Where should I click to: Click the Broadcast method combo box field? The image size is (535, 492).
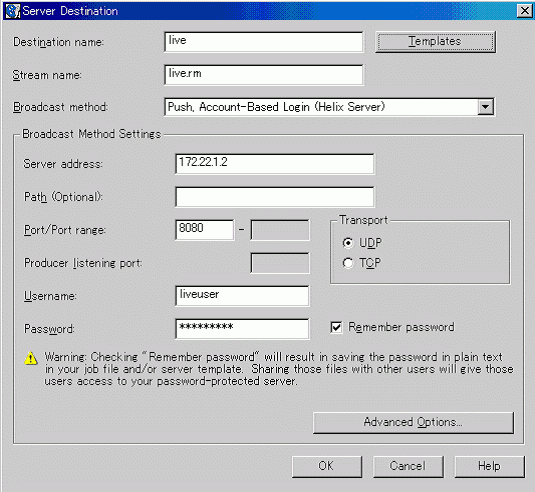[329, 107]
